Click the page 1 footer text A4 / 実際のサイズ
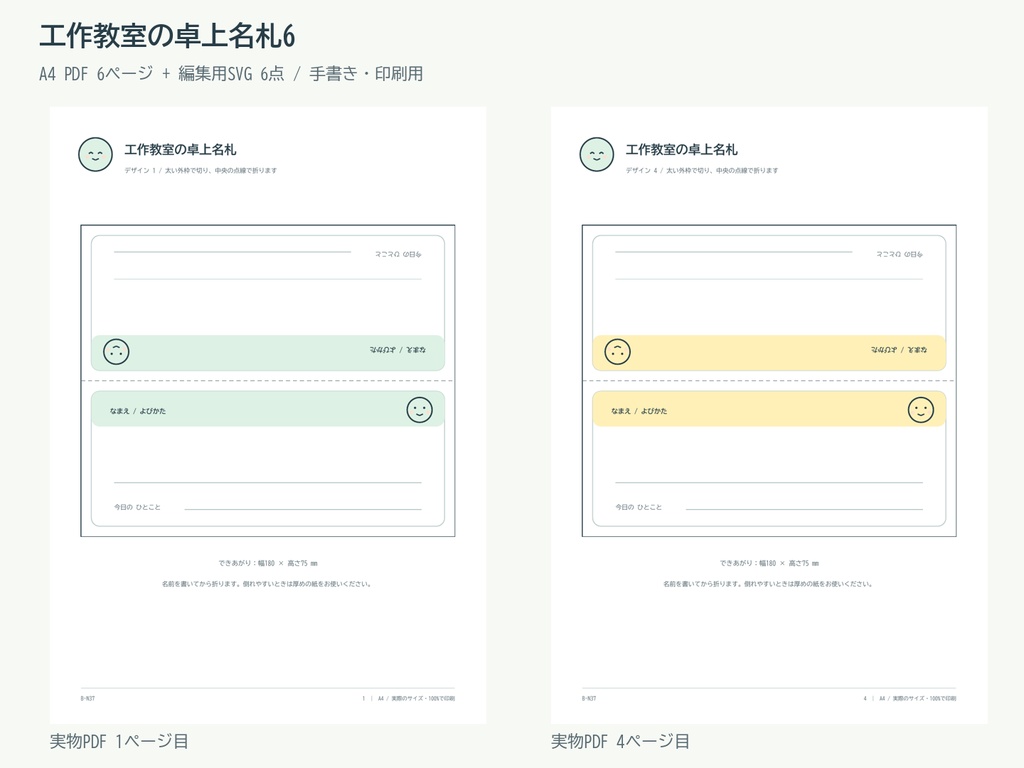 pos(416,698)
